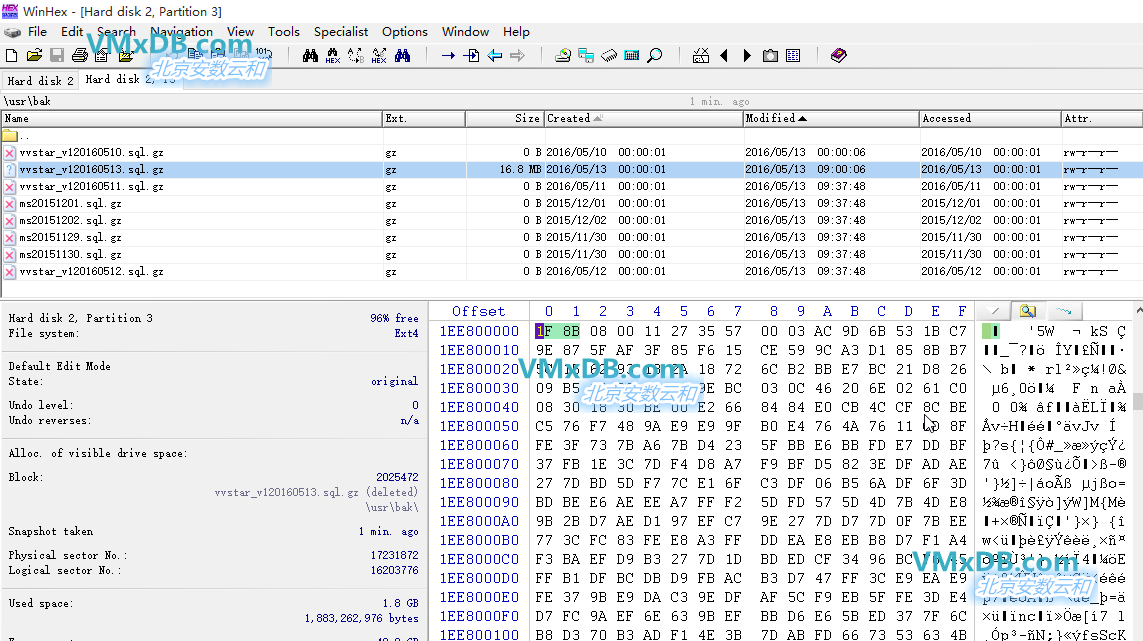The width and height of the screenshot is (1143, 641).
Task: Open the file Properties icon
Action: tap(102, 55)
